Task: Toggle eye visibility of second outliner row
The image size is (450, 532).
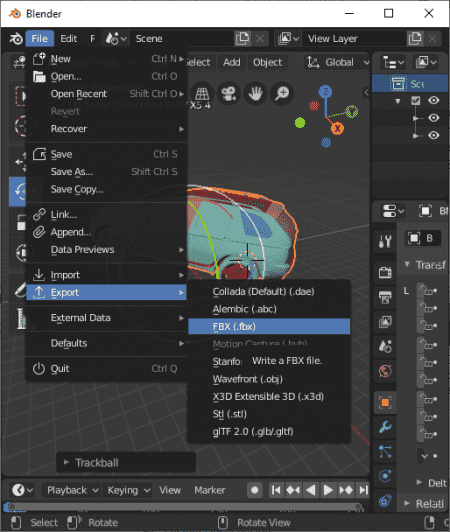Action: pos(433,118)
